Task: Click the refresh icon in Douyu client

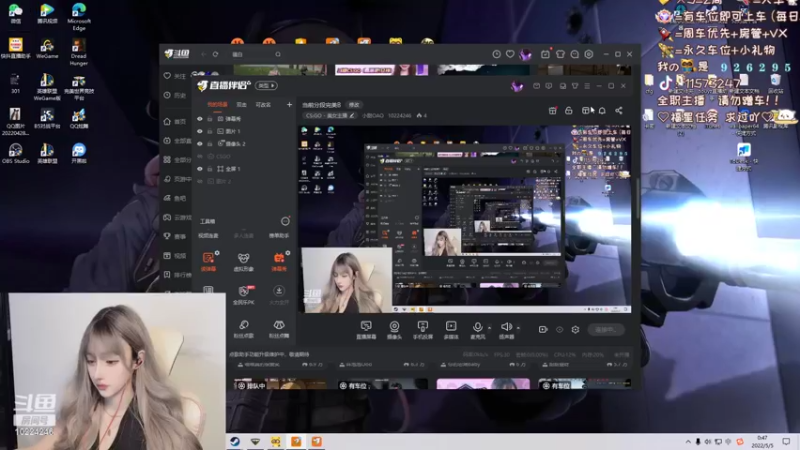Action: pos(216,54)
